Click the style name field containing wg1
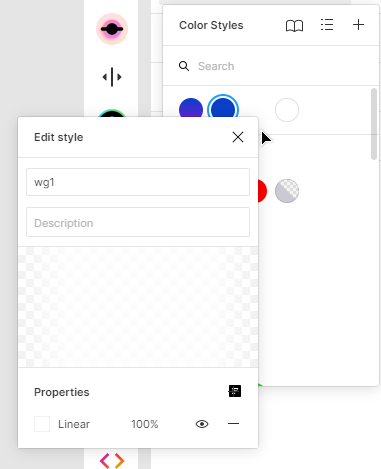 [138, 182]
